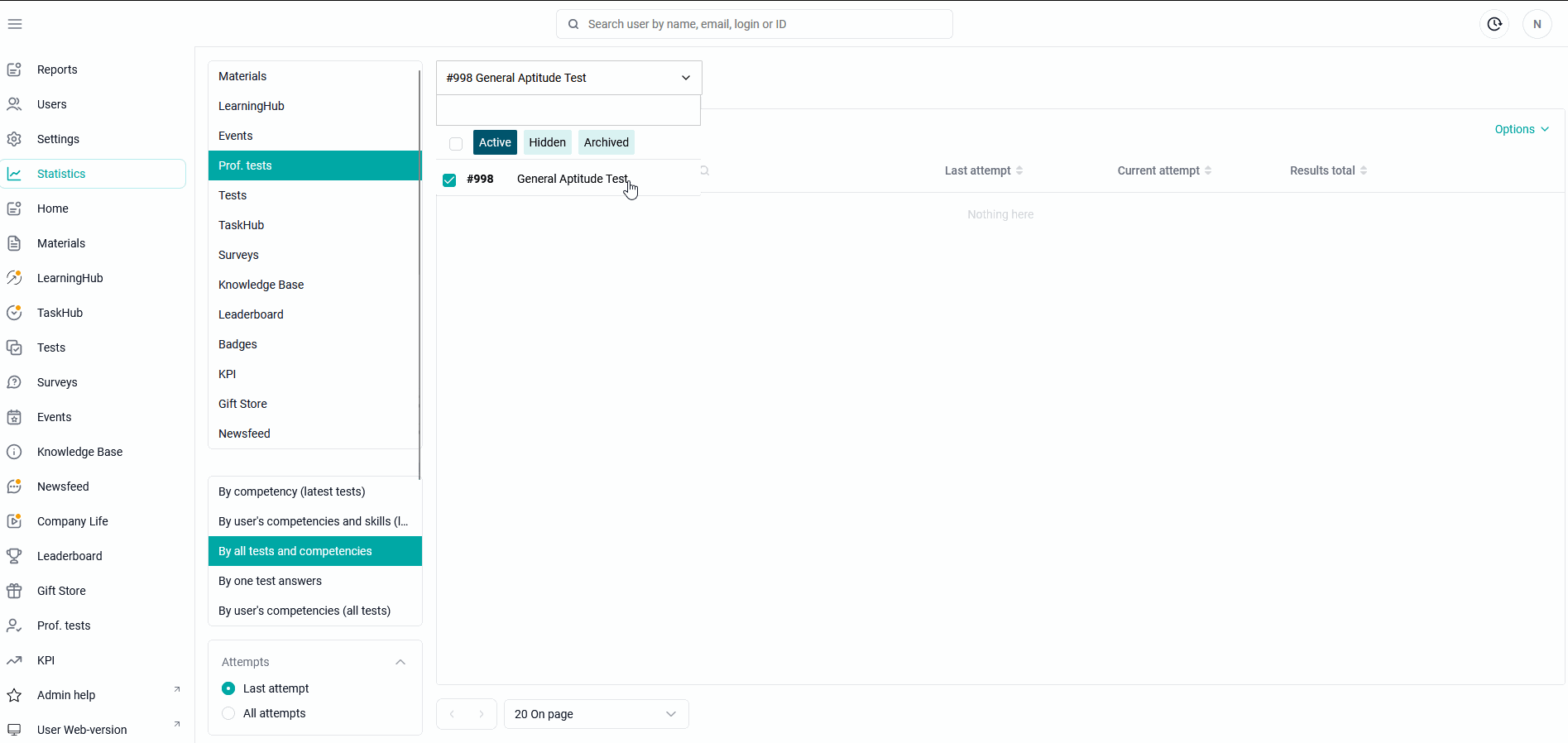Open Statistics page in sidebar
Image resolution: width=1568 pixels, height=743 pixels.
[94, 174]
